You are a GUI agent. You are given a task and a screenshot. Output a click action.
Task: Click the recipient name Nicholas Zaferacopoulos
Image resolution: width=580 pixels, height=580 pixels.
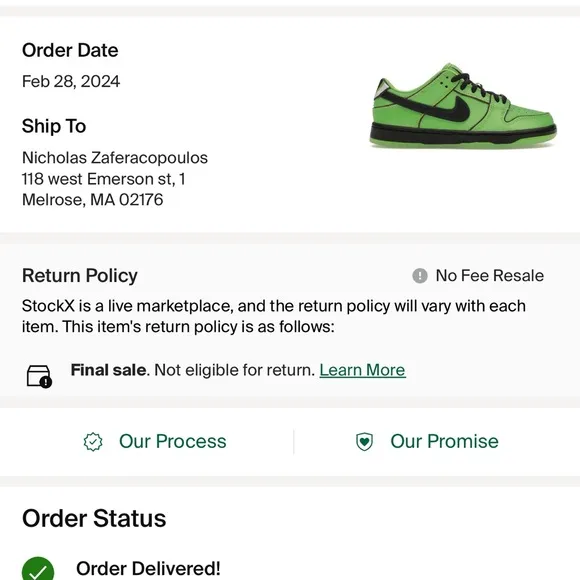point(115,158)
